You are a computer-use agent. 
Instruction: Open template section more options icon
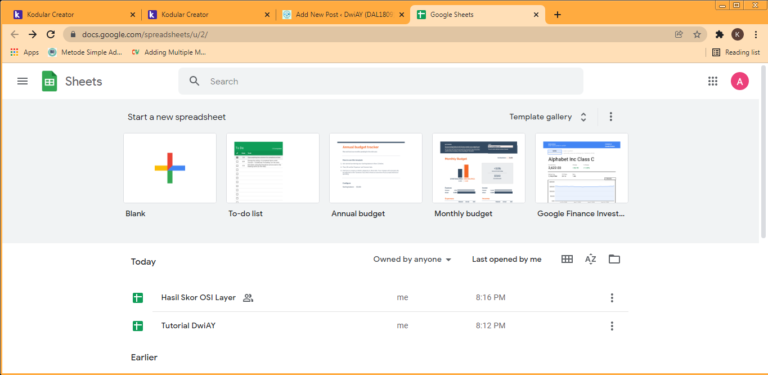611,117
